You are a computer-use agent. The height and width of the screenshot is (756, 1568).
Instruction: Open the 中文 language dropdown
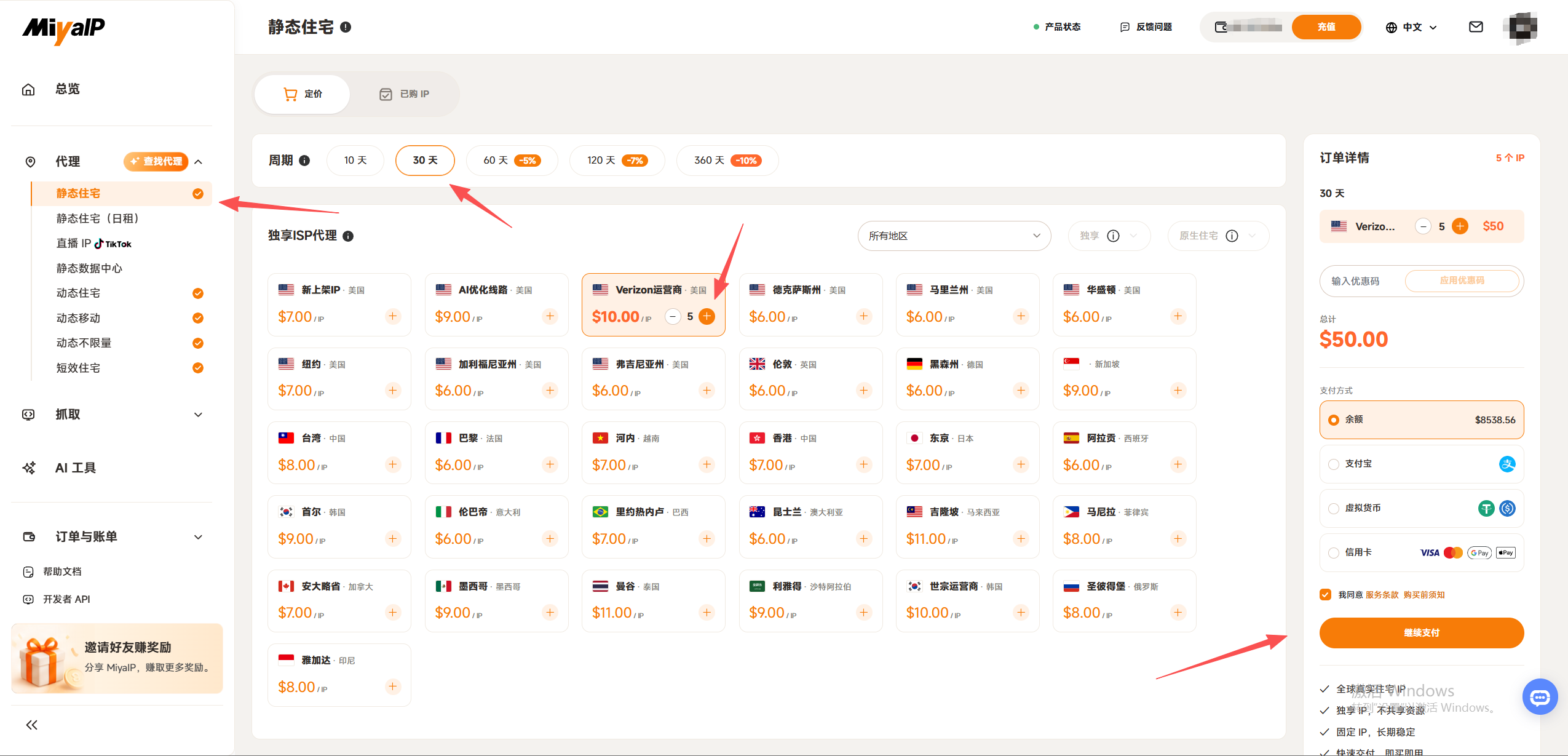click(1411, 27)
